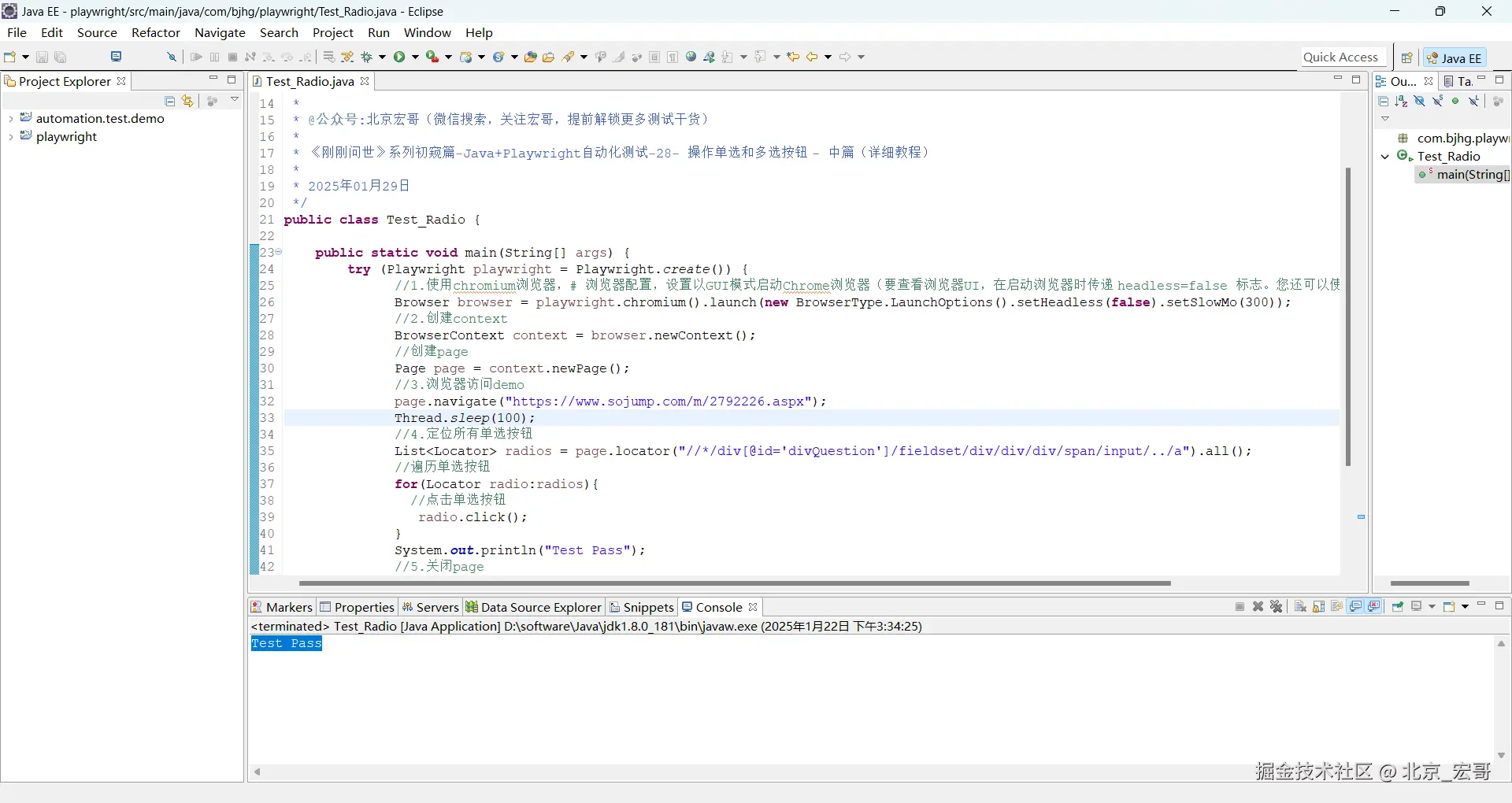The width and height of the screenshot is (1512, 803).
Task: Toggle Show Console on Standard Out
Action: pyautogui.click(x=1355, y=606)
